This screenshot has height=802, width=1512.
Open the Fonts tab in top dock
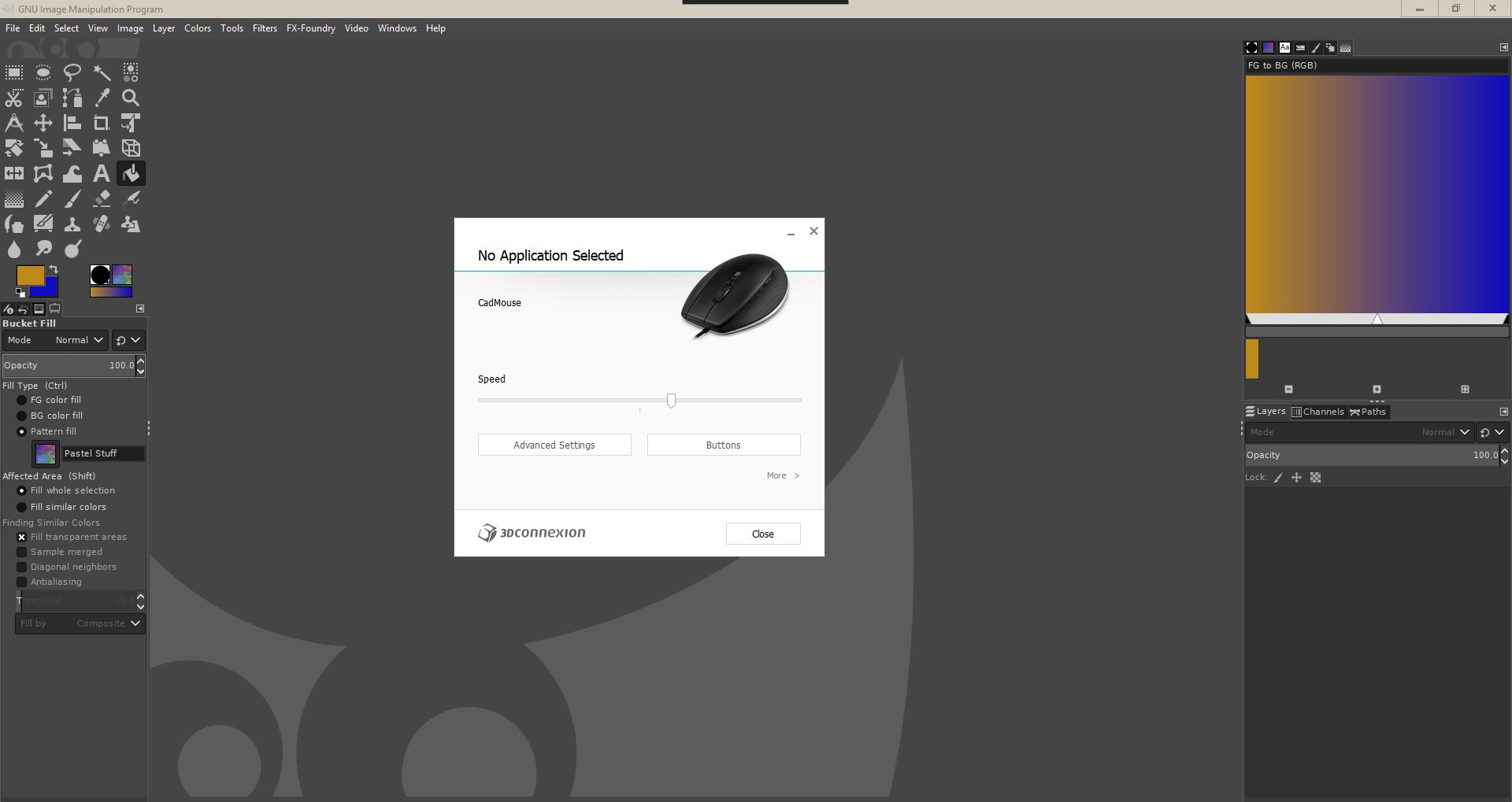coord(1284,48)
